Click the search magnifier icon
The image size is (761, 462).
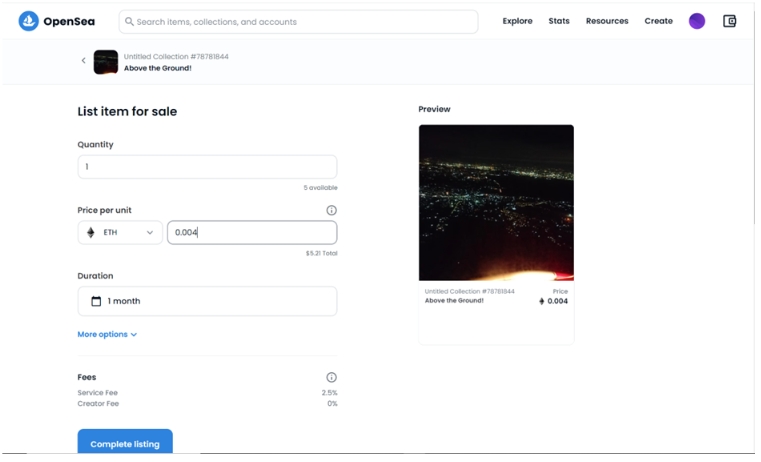[x=129, y=21]
